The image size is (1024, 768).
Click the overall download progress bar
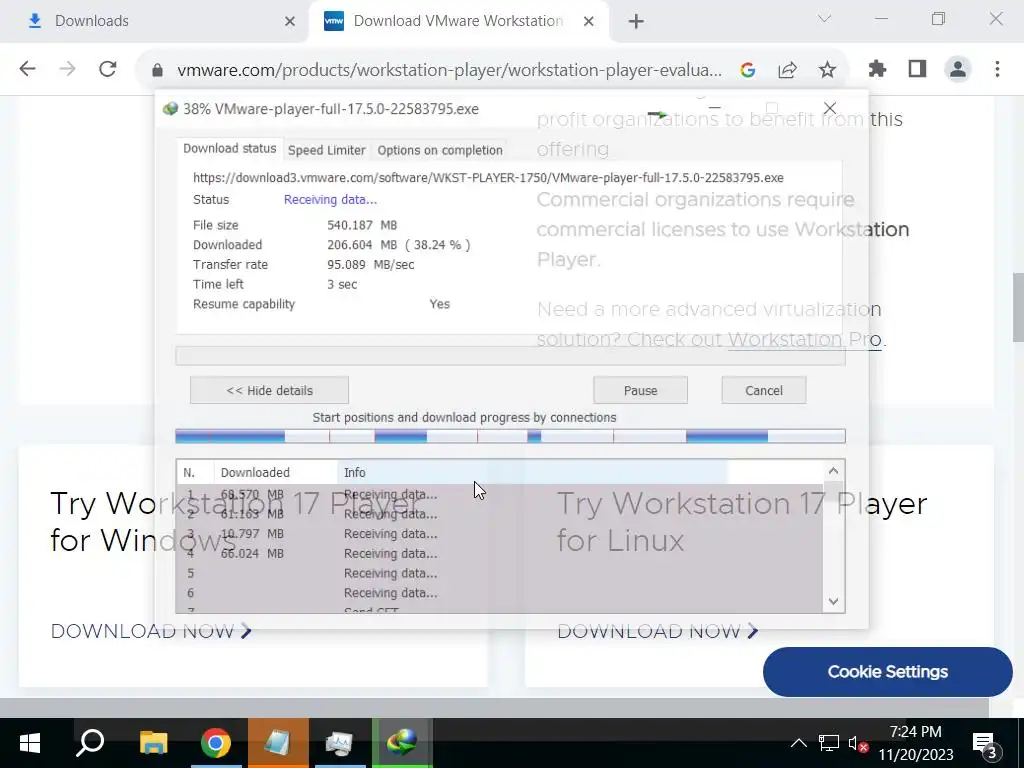[510, 356]
